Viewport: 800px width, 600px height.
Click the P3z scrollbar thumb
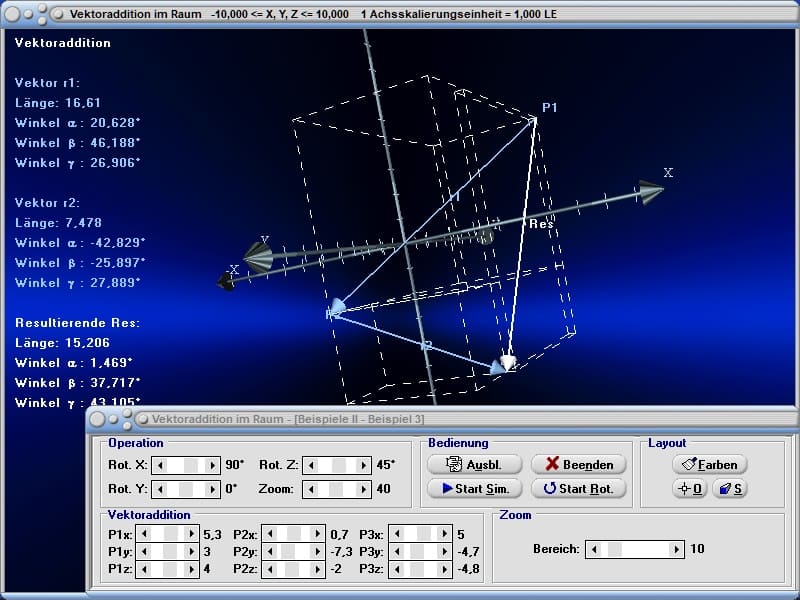tap(415, 568)
